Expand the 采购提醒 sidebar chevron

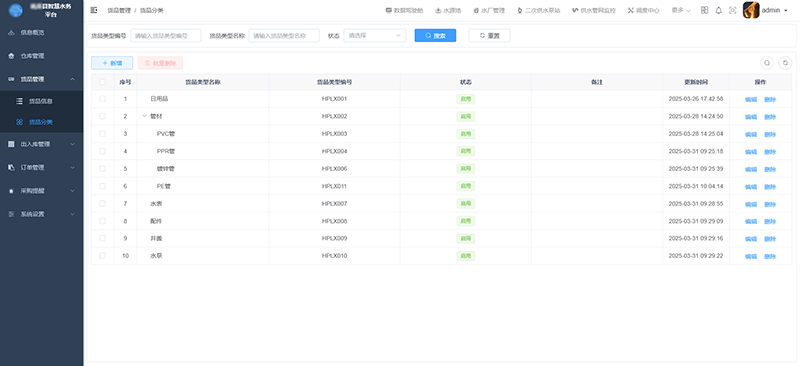click(72, 191)
